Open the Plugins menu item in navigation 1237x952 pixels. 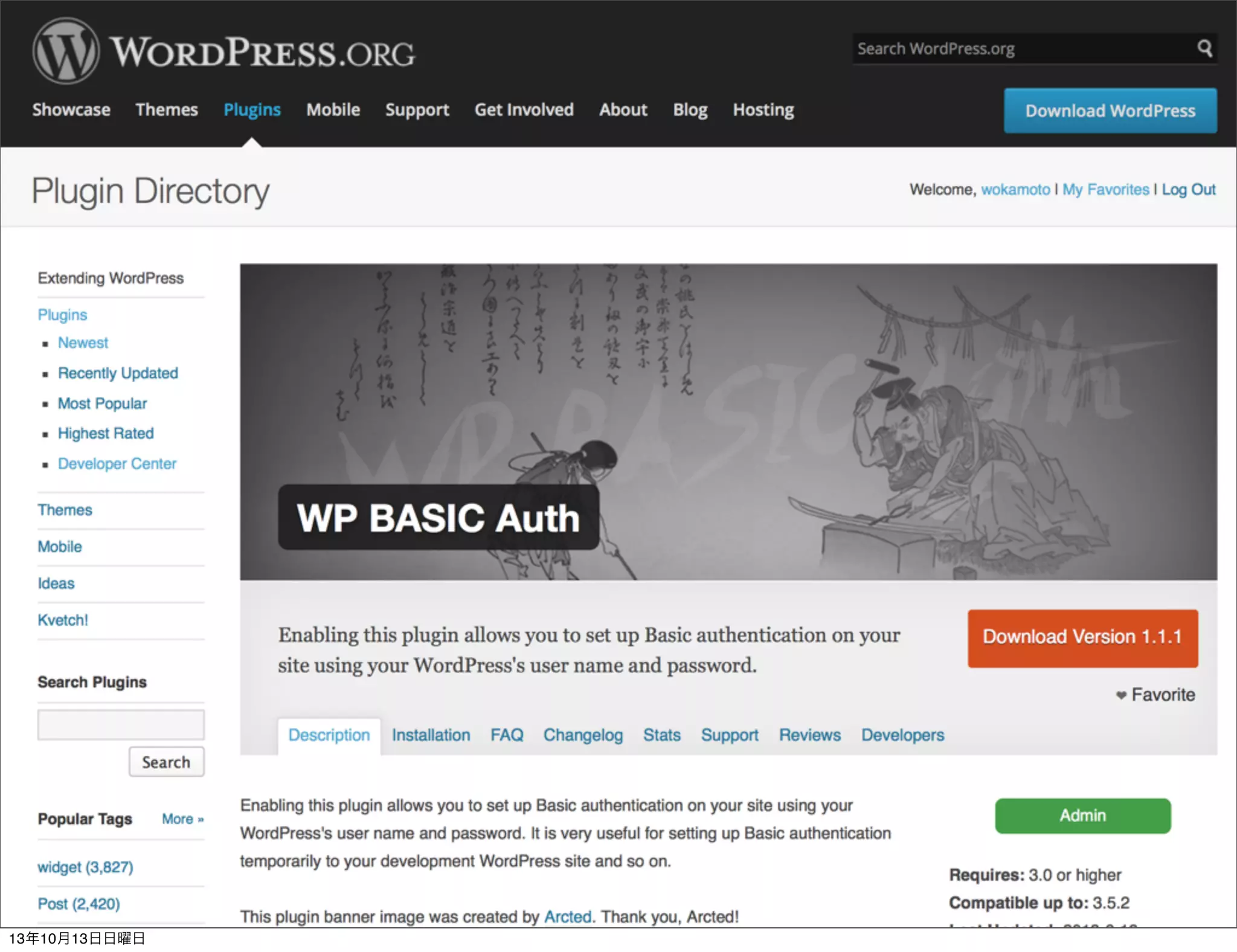click(252, 110)
